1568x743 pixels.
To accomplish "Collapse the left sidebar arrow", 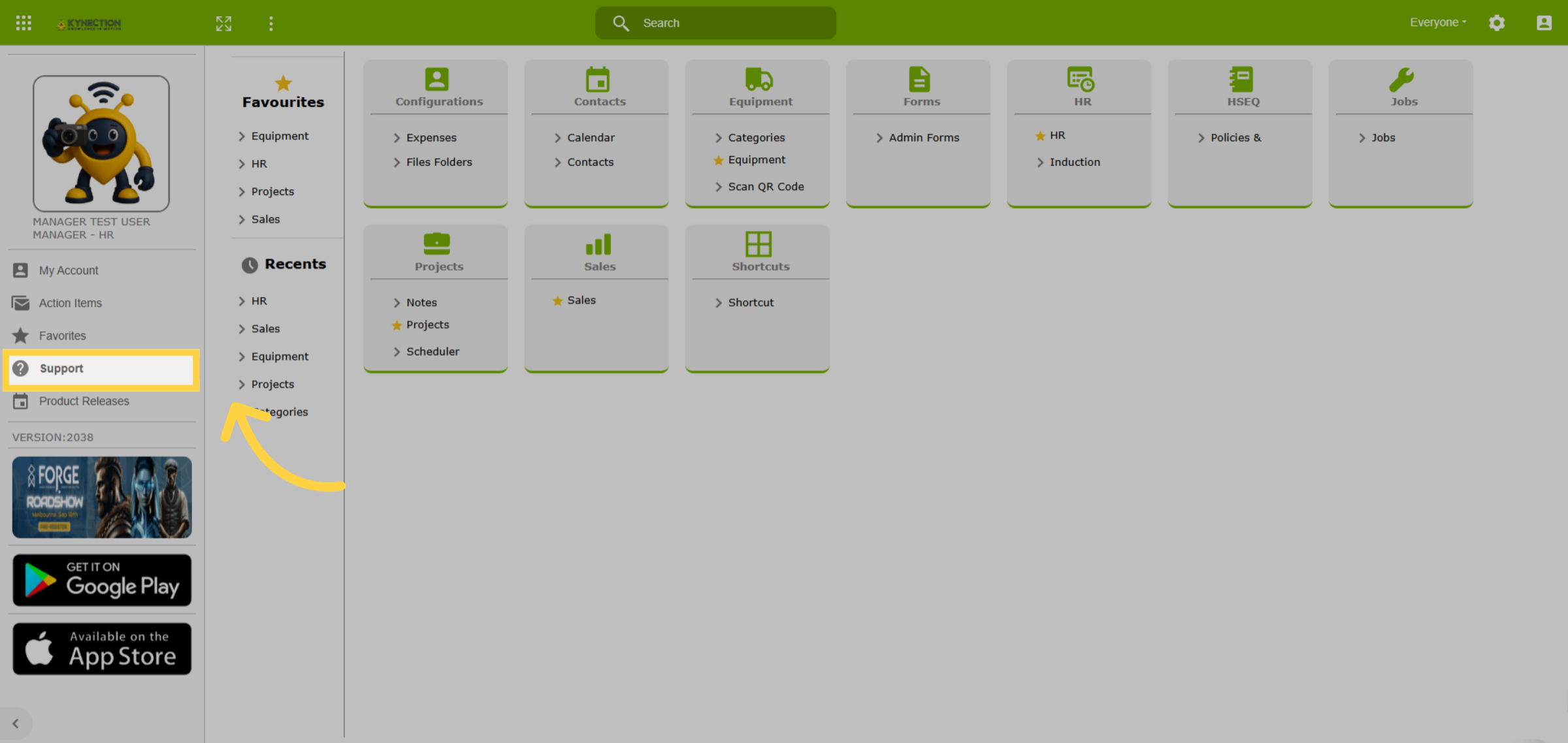I will coord(16,723).
